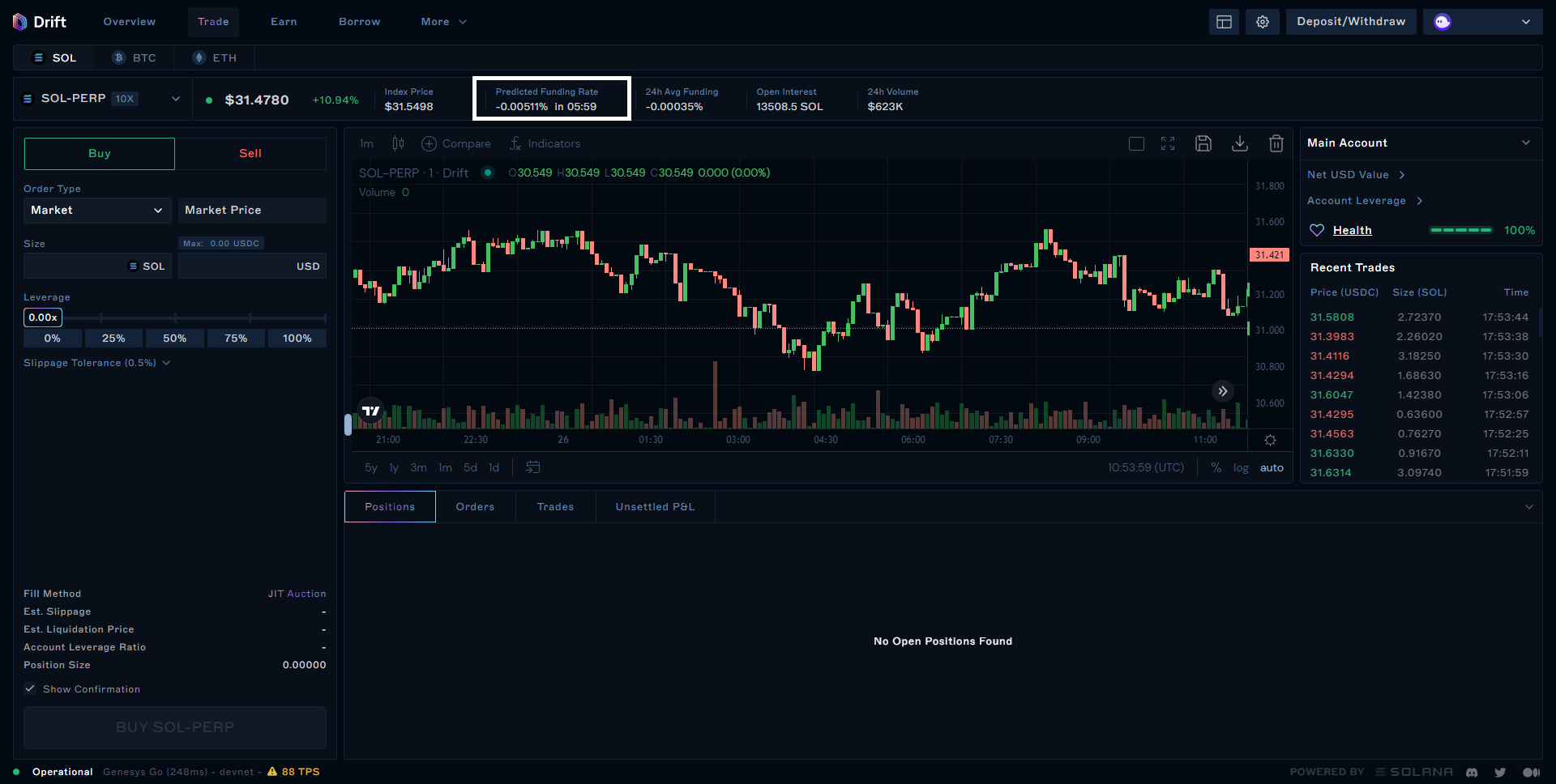This screenshot has height=784, width=1556.
Task: Toggle log scale on chart
Action: [x=1241, y=467]
